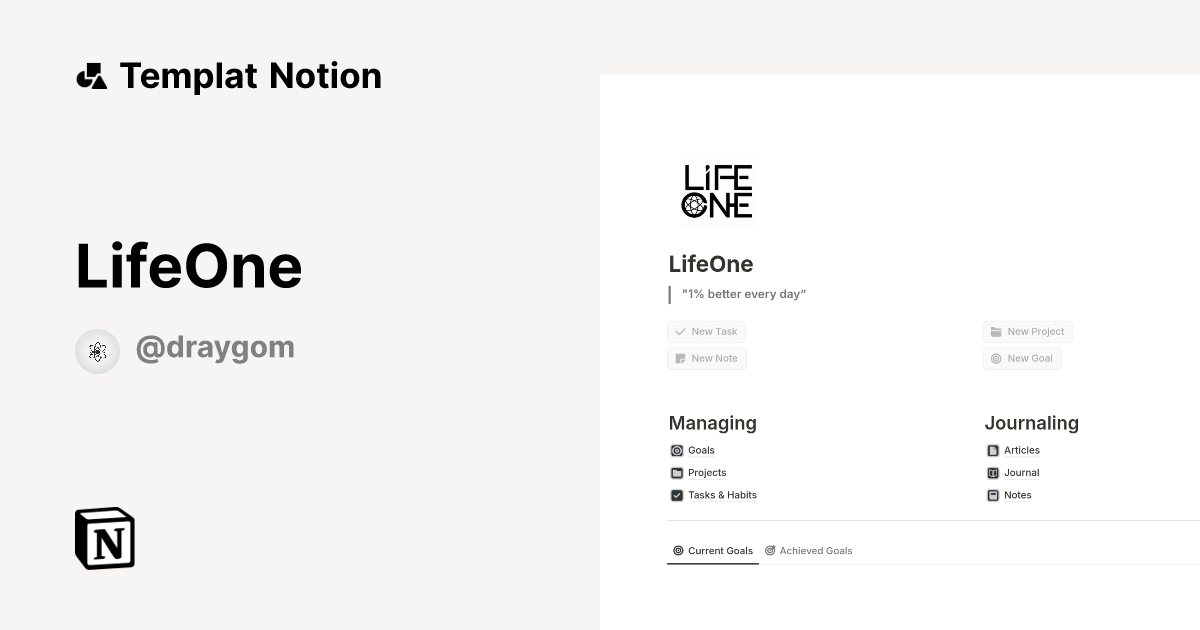Select the Current Goals tab

pos(713,550)
